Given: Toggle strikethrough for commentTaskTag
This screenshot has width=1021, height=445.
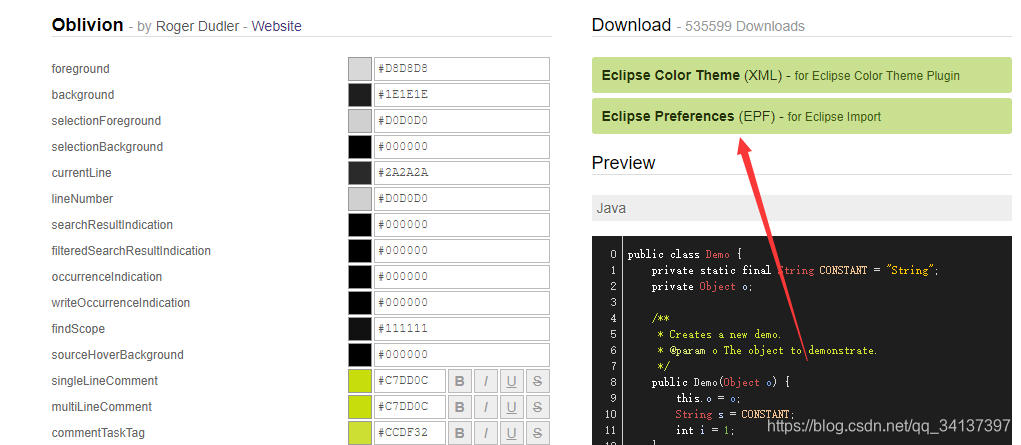Looking at the screenshot, I should pos(537,433).
